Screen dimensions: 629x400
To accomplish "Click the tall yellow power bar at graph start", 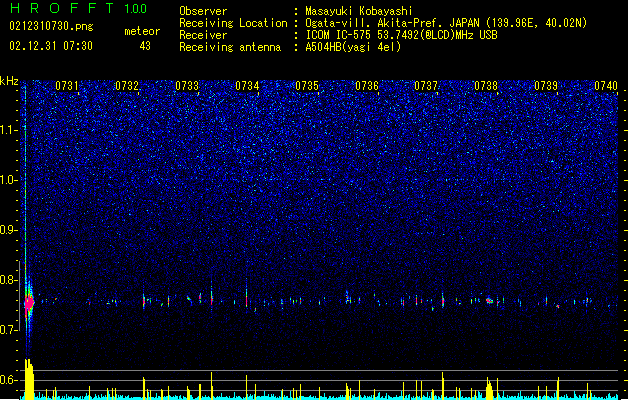I will coord(29,379).
